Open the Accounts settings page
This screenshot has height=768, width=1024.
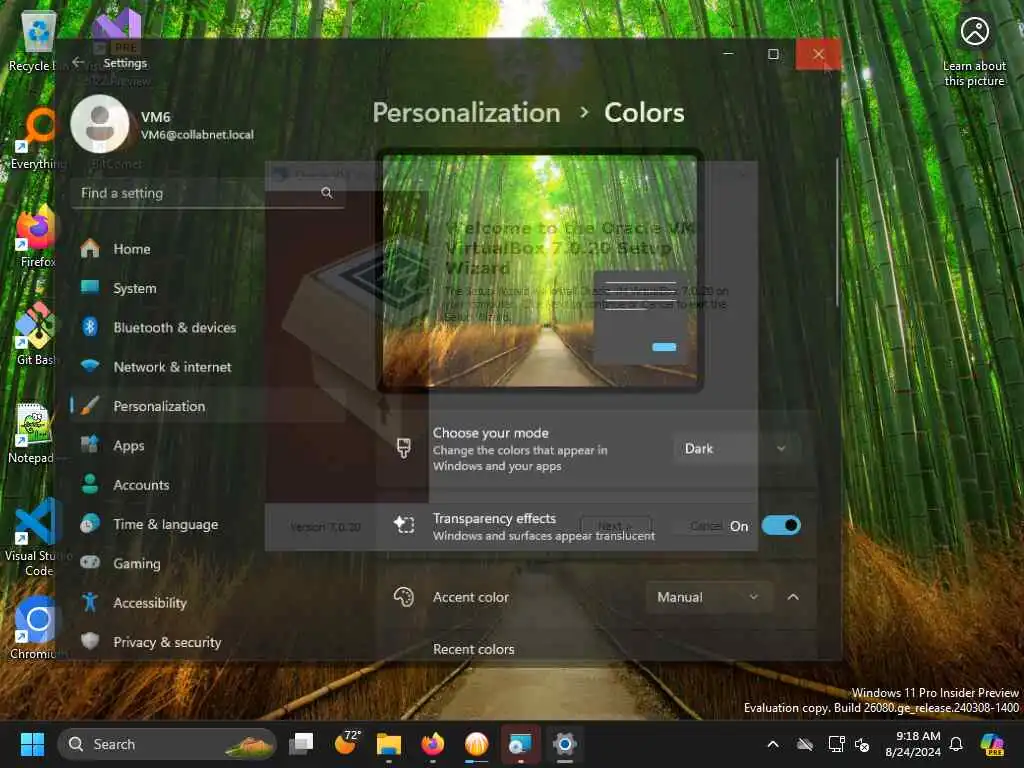click(x=208, y=485)
